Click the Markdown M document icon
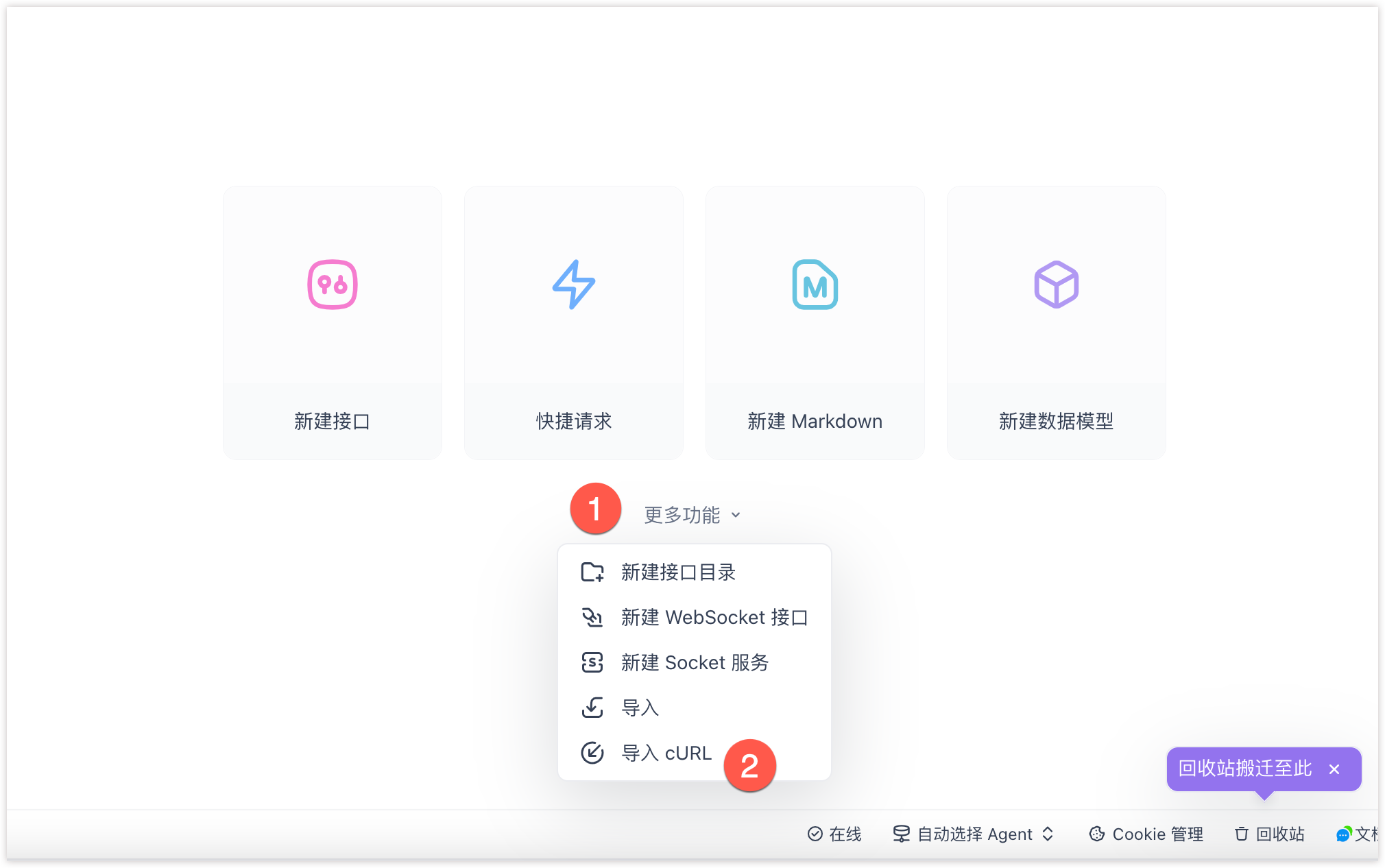Viewport: 1385px width, 868px height. [815, 285]
